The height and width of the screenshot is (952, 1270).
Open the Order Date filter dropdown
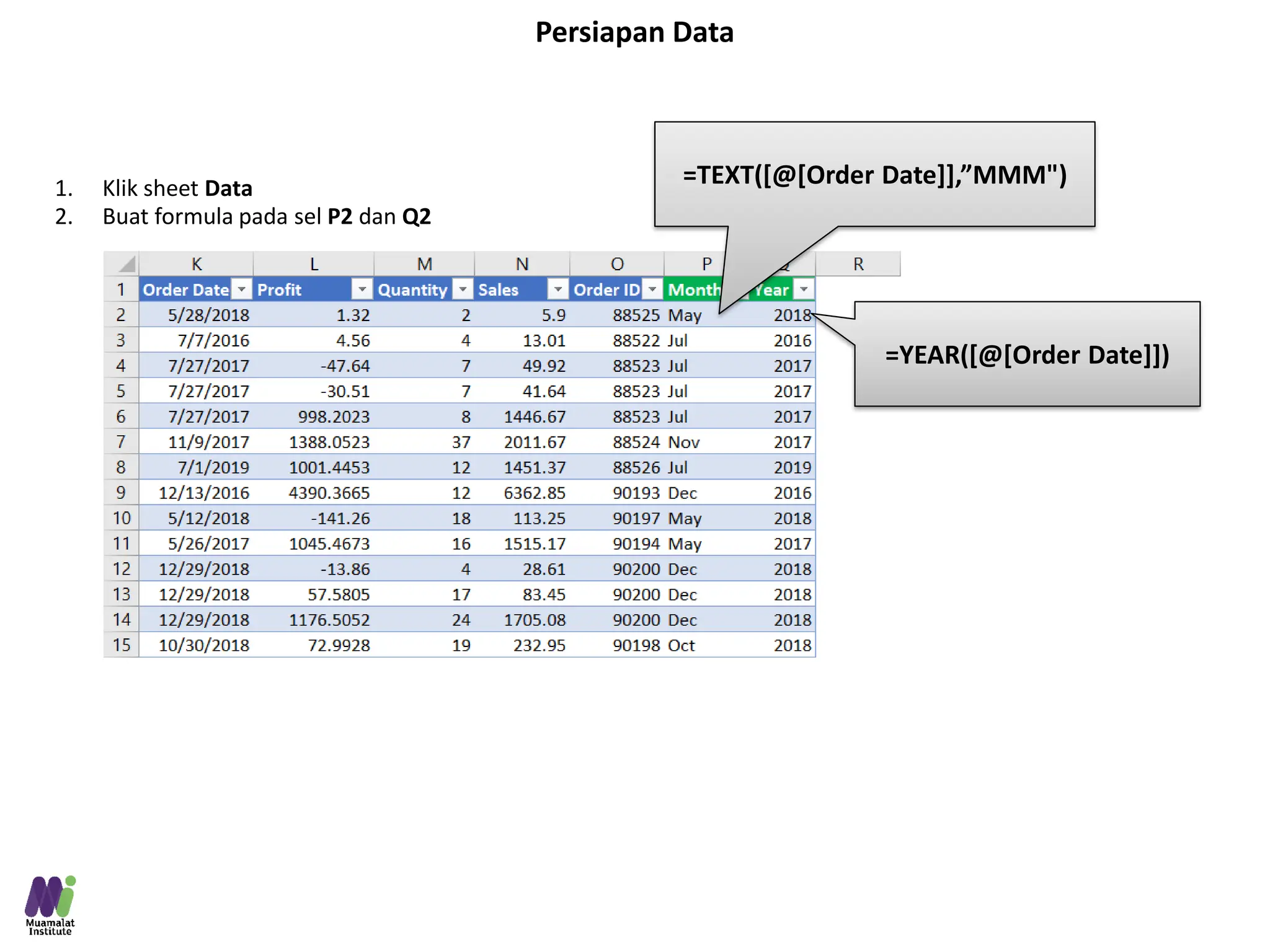[242, 289]
